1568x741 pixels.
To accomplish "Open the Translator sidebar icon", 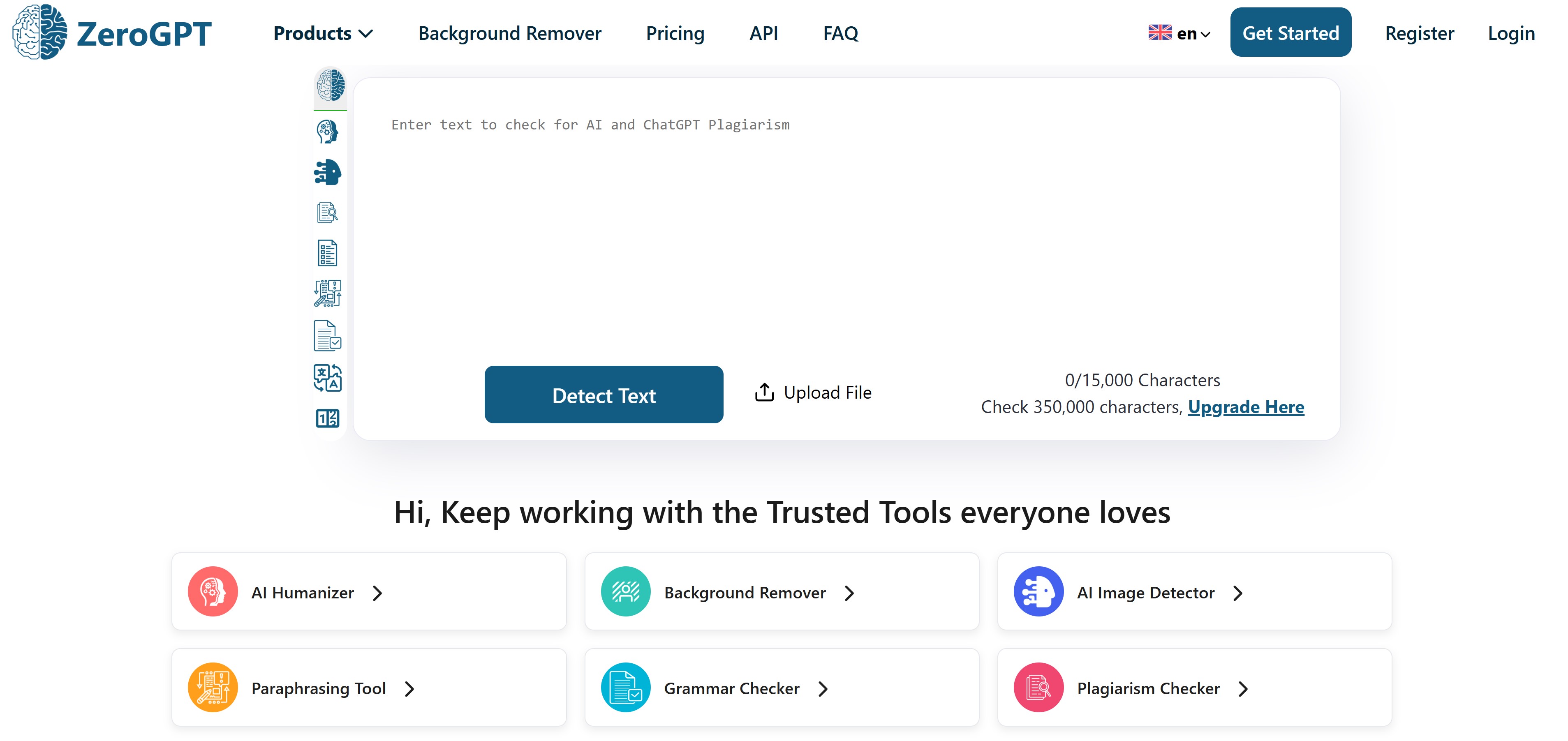I will 328,378.
